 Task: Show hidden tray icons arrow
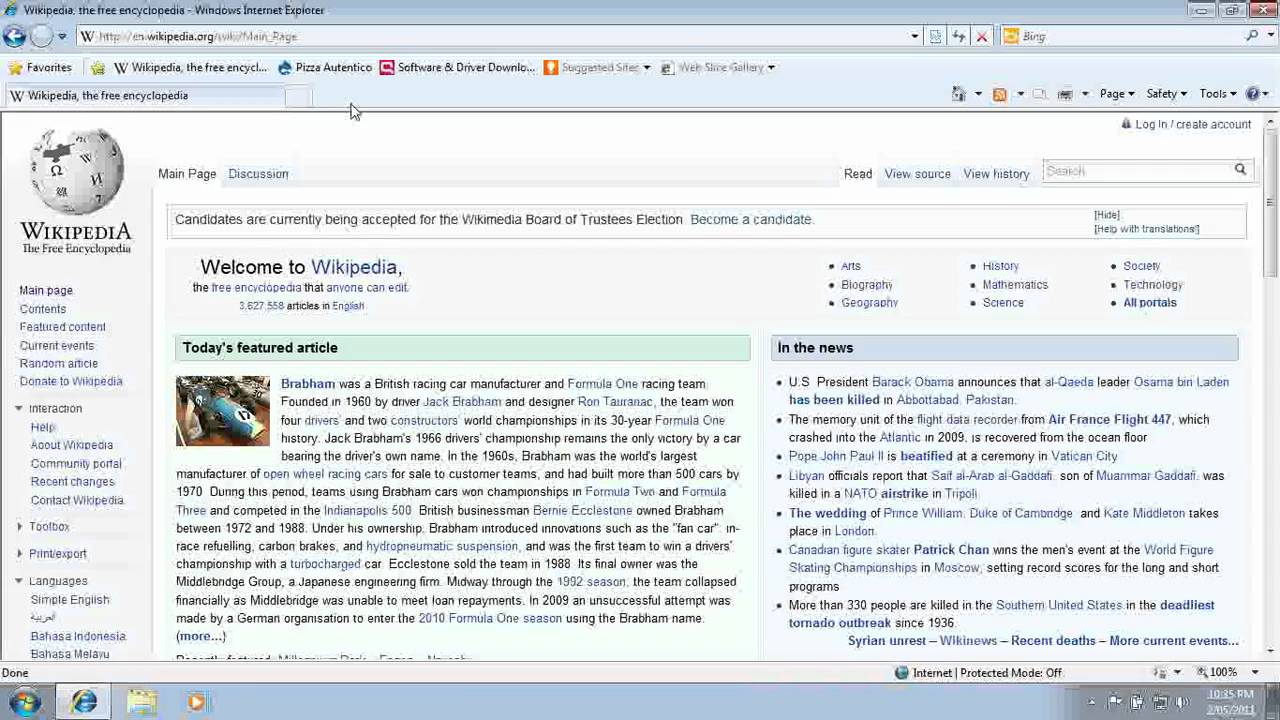pos(1092,702)
